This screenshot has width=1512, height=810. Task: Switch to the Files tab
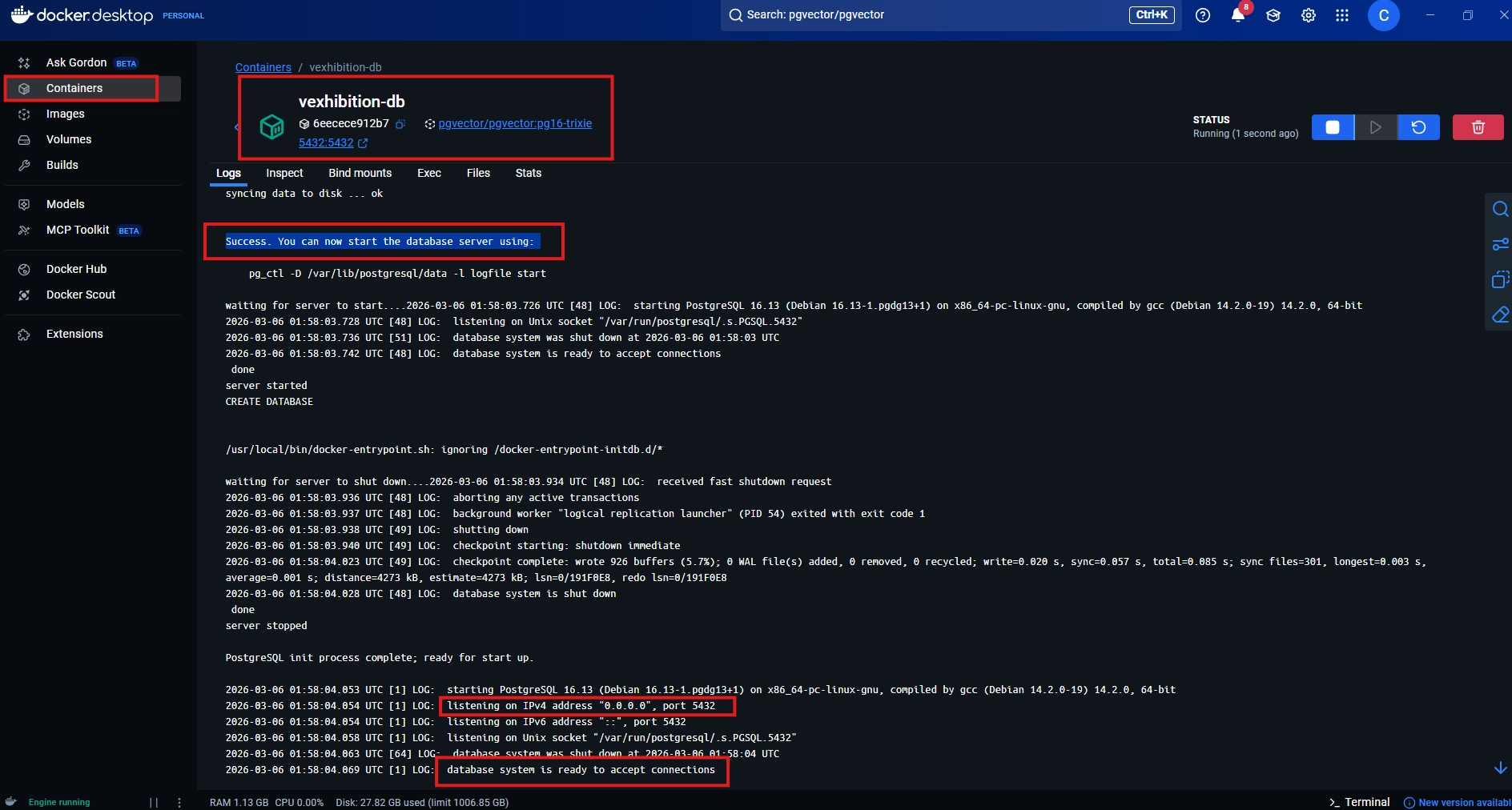(478, 173)
